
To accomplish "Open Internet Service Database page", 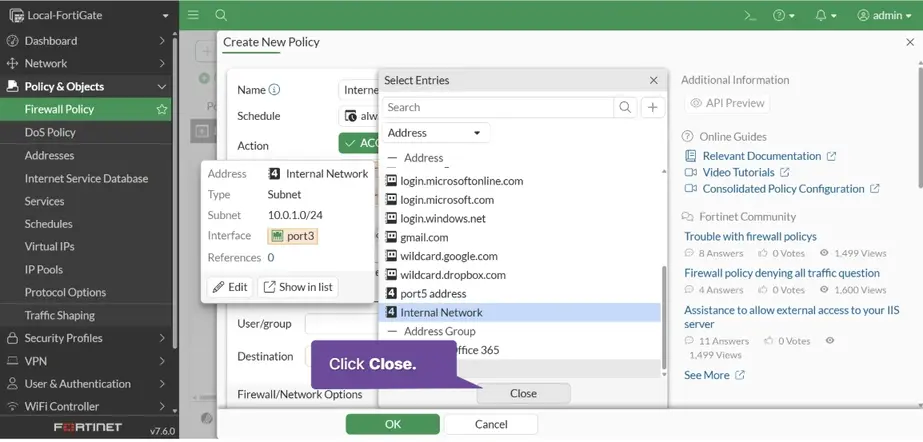I will (x=87, y=178).
